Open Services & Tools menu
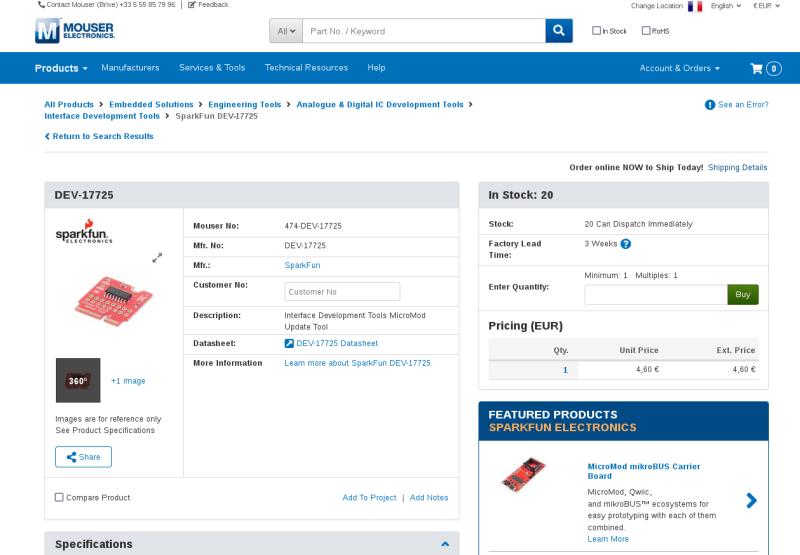Image resolution: width=800 pixels, height=555 pixels. (212, 68)
